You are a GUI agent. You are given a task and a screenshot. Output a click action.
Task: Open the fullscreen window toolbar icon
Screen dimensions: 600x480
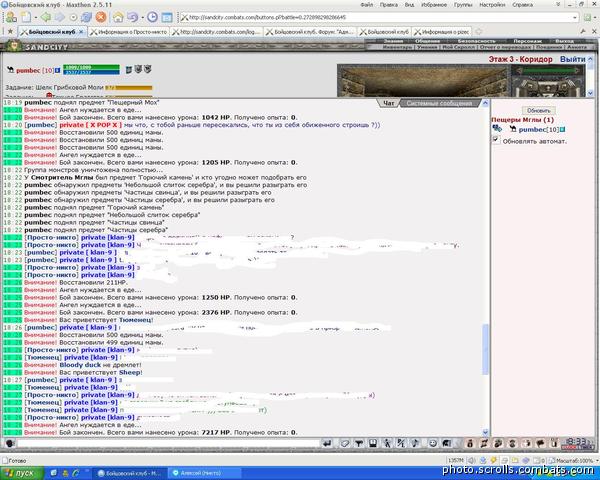tap(167, 17)
